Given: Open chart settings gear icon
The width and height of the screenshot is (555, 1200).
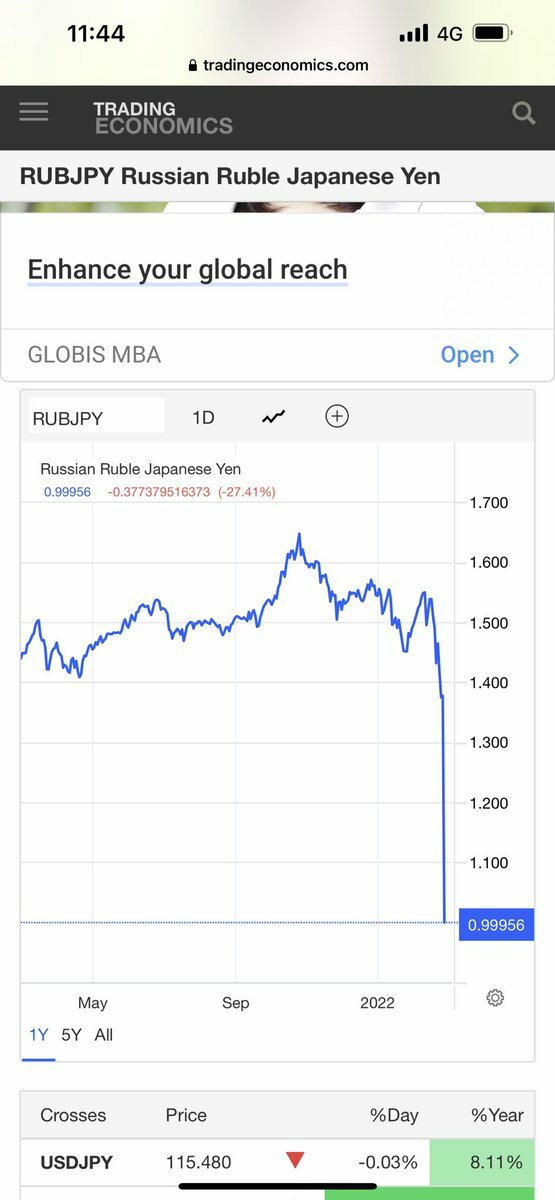Looking at the screenshot, I should point(495,997).
